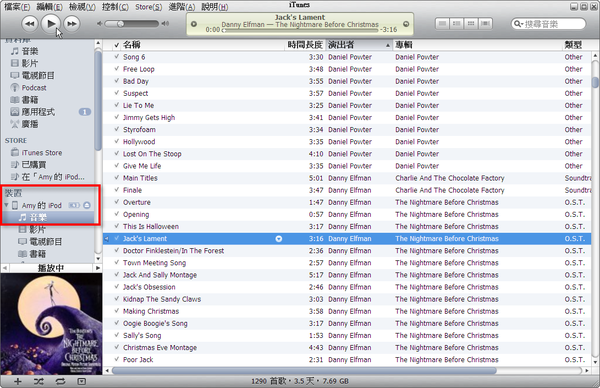Switch to album list view button
Screen dimensions: 600x388
[457, 24]
